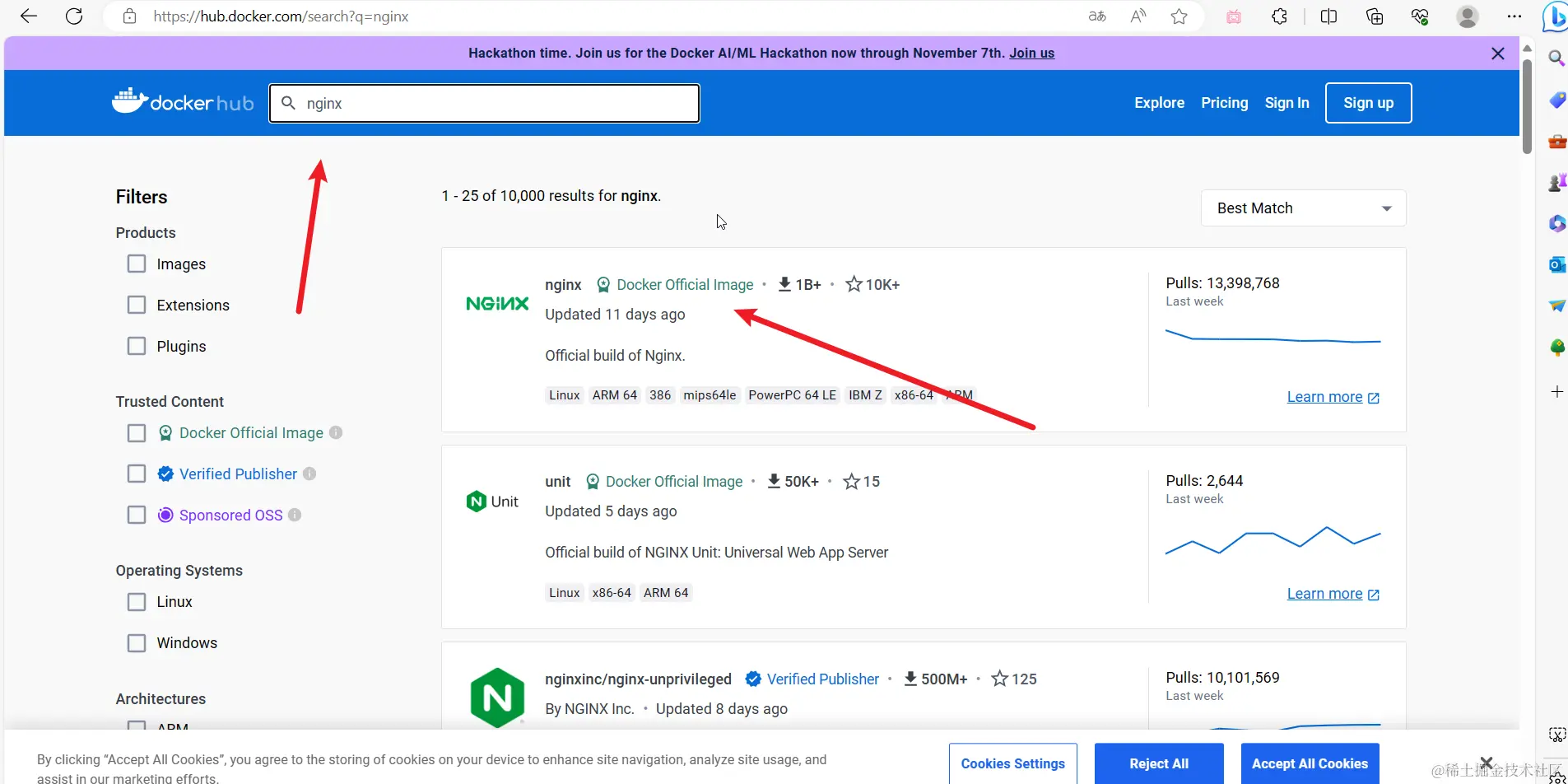Open Browser essentials heart icon

pyautogui.click(x=1419, y=16)
